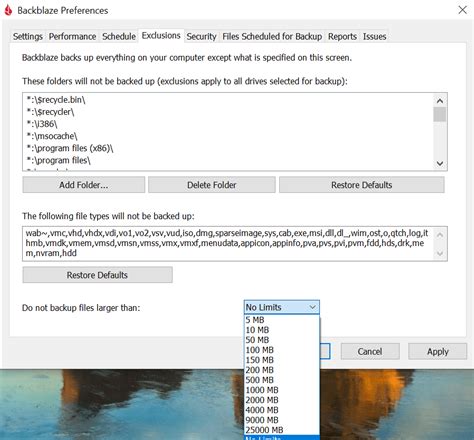Click file types box scroll up arrow
474x440 pixels.
click(x=440, y=235)
